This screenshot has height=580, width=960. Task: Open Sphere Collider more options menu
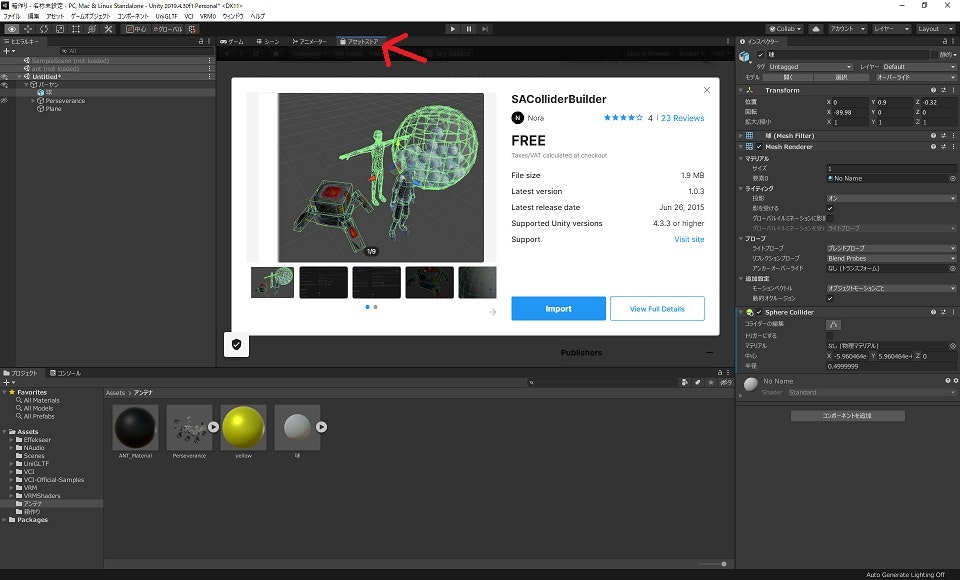click(953, 312)
